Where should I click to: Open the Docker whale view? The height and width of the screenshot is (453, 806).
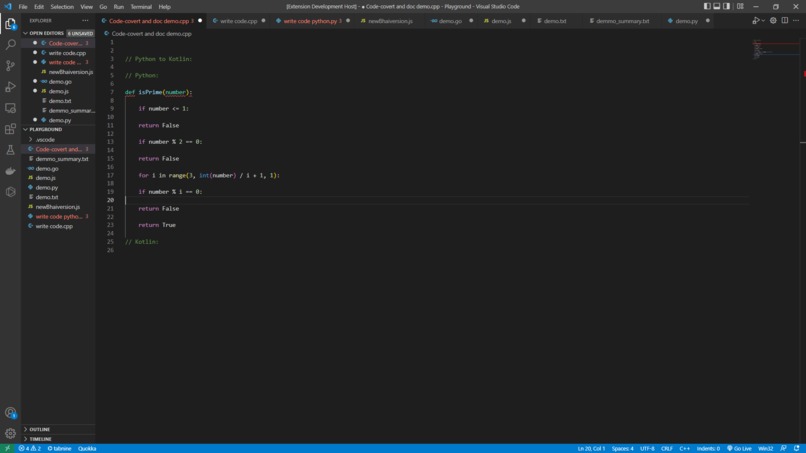[x=10, y=171]
